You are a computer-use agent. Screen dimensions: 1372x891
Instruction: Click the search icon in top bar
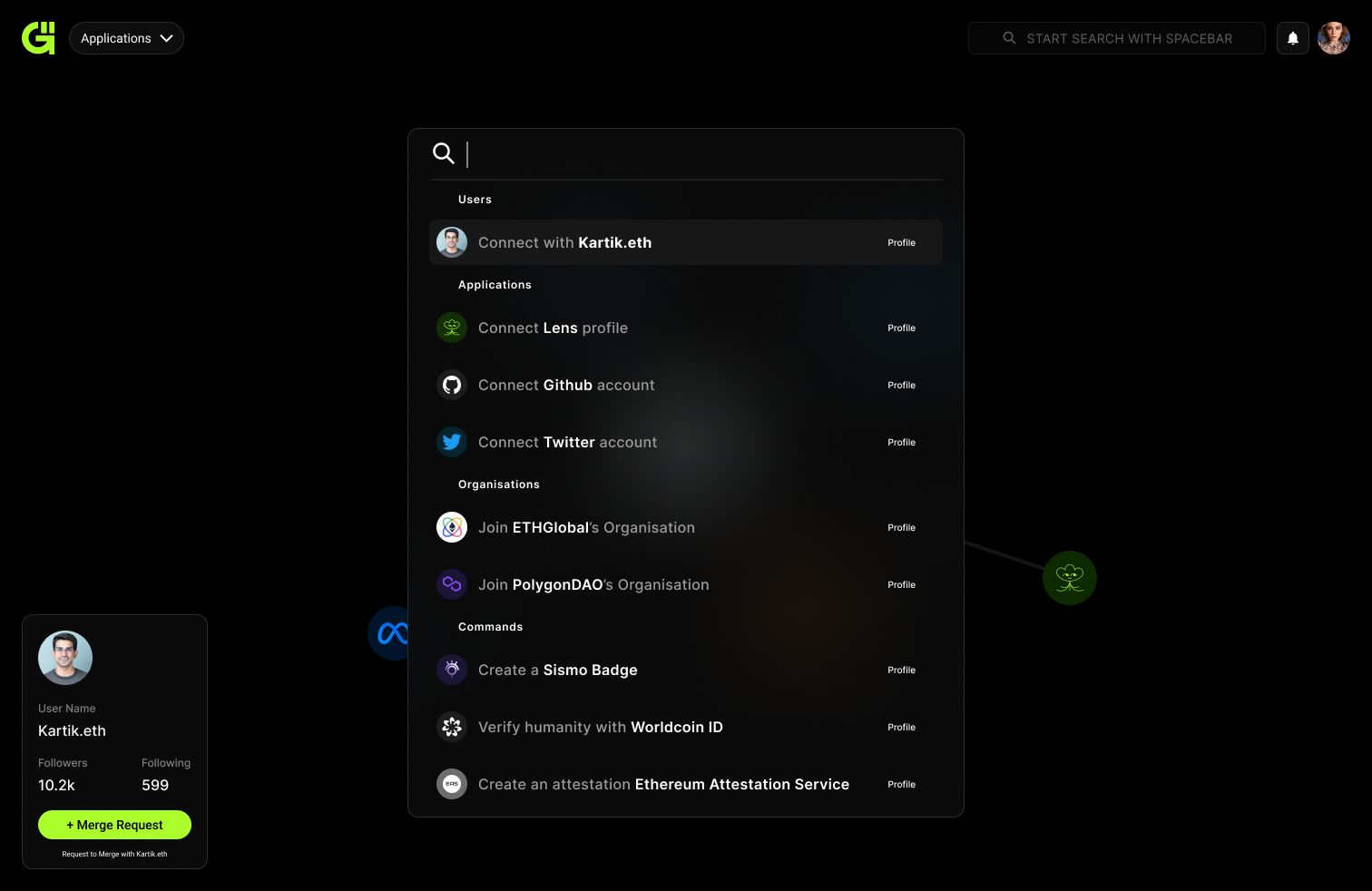[1009, 38]
